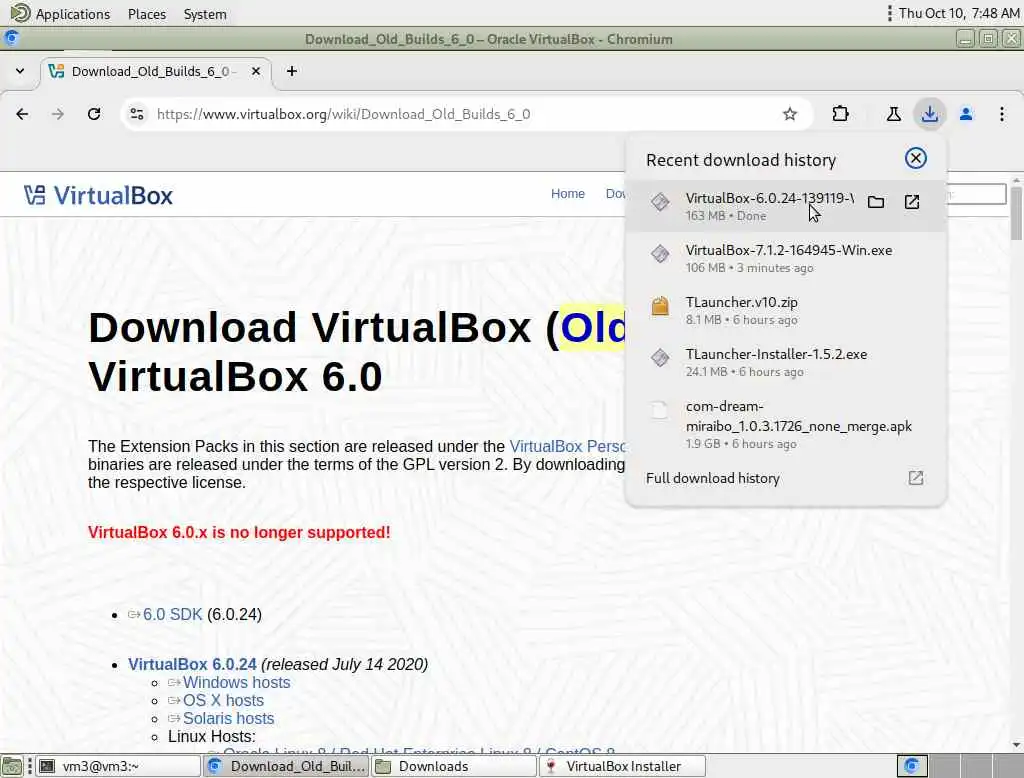Click the Full download history entry
Viewport: 1024px width, 778px height.
785,478
